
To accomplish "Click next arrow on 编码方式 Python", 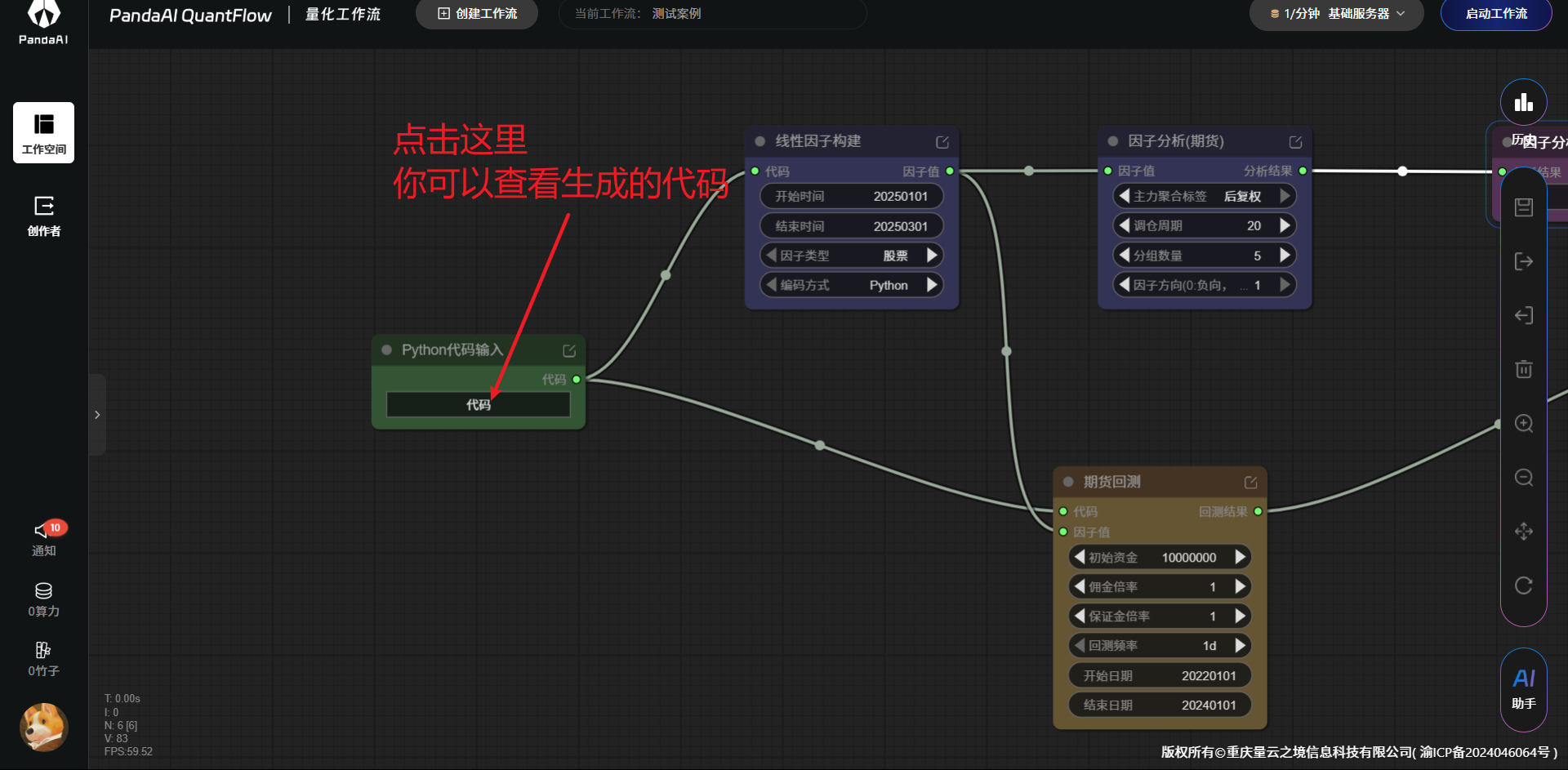I will tap(932, 284).
